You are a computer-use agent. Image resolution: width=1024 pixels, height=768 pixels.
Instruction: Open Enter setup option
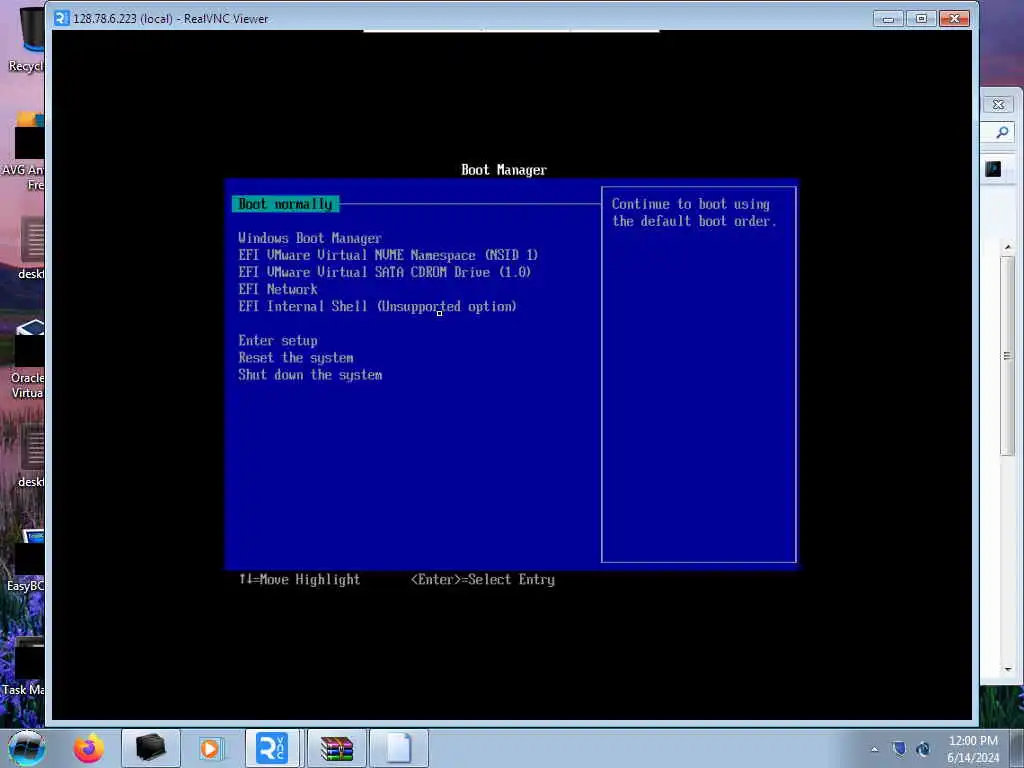click(x=278, y=340)
